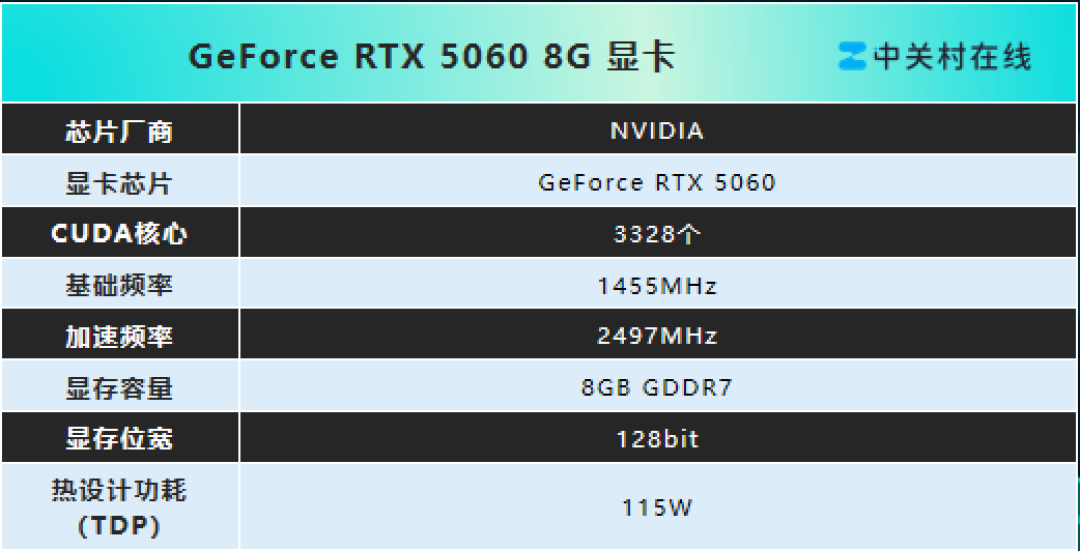Select the 1455MHz base clock value
The width and height of the screenshot is (1080, 551).
click(x=657, y=285)
